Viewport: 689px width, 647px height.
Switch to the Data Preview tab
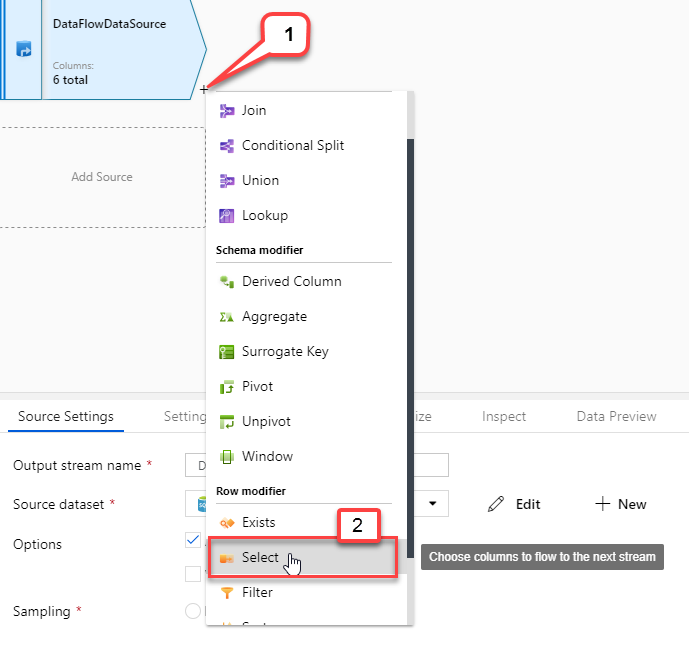coord(616,417)
